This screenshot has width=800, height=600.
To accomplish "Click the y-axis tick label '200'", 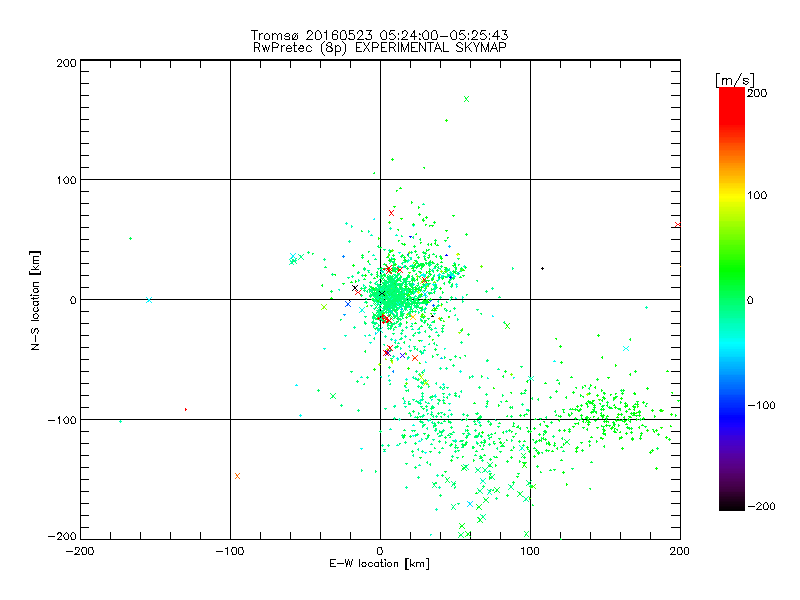I will (66, 63).
